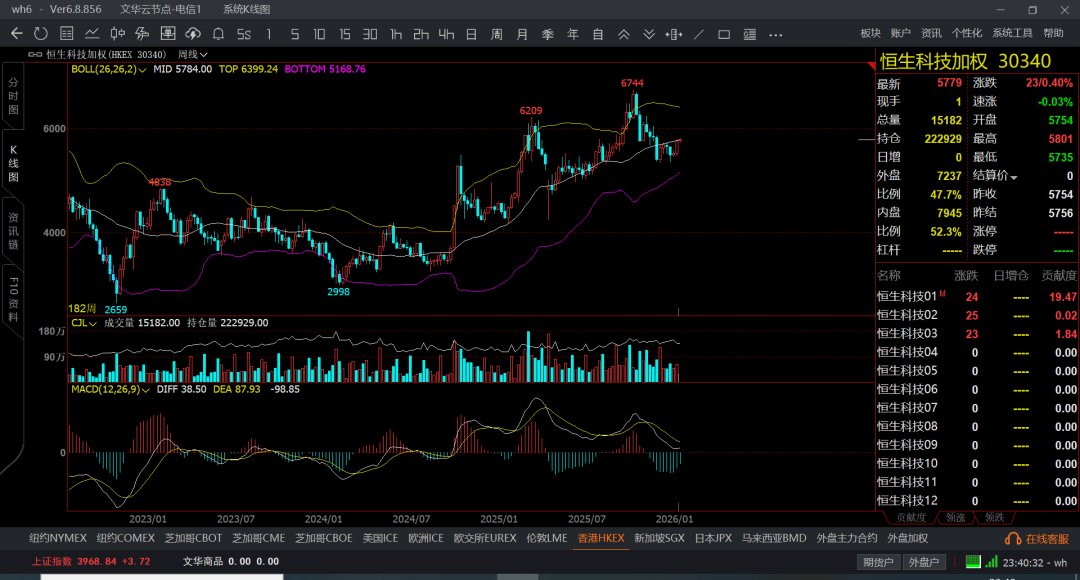Expand the 周线 period dropdown
1080x580 pixels.
tap(193, 54)
